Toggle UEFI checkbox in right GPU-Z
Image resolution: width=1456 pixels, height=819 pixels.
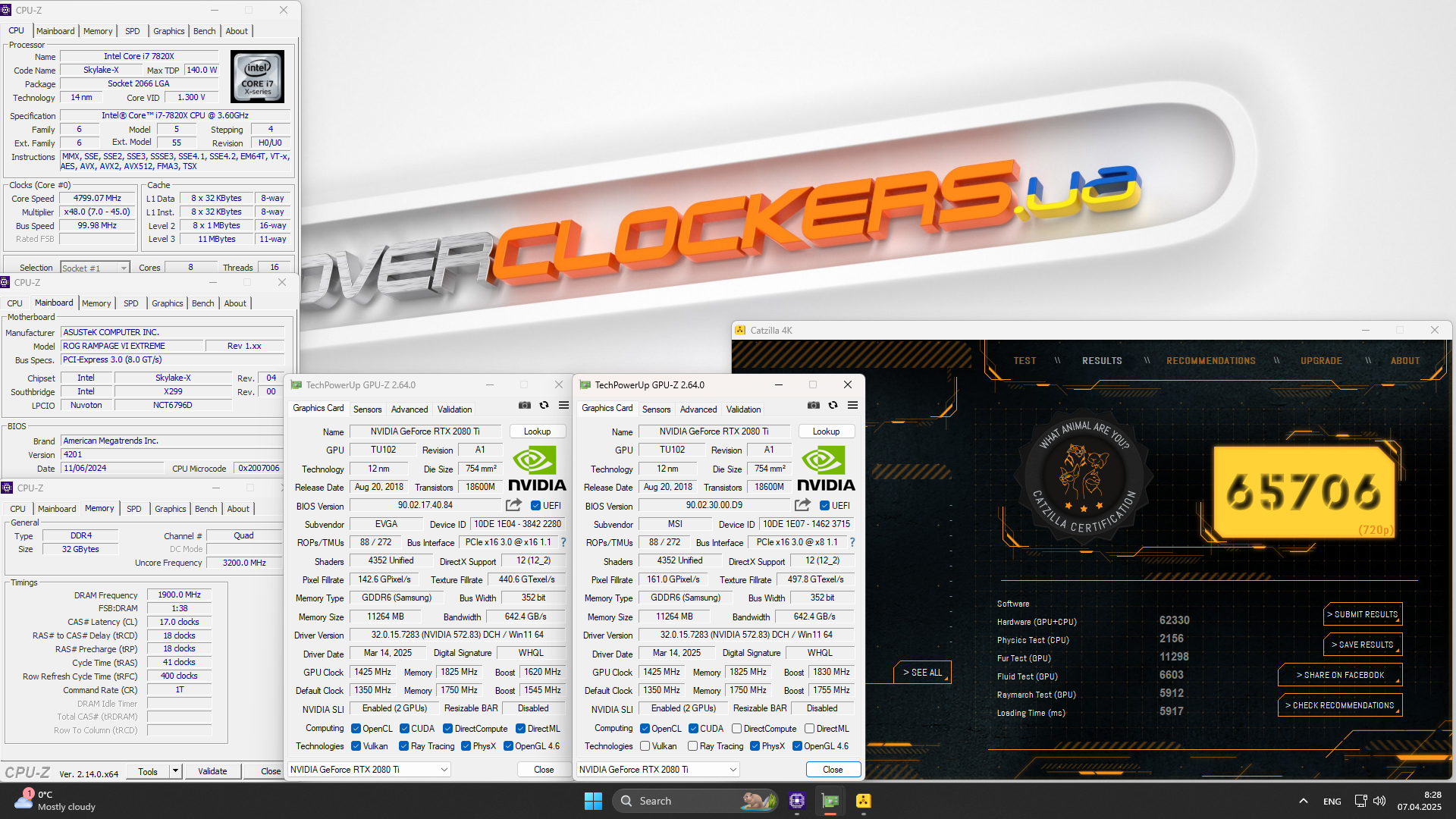point(824,506)
